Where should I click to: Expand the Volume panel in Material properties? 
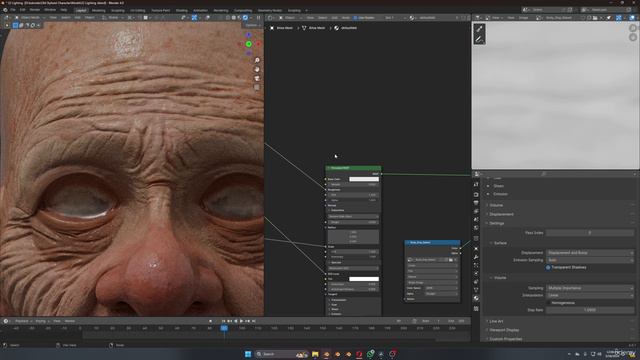496,205
